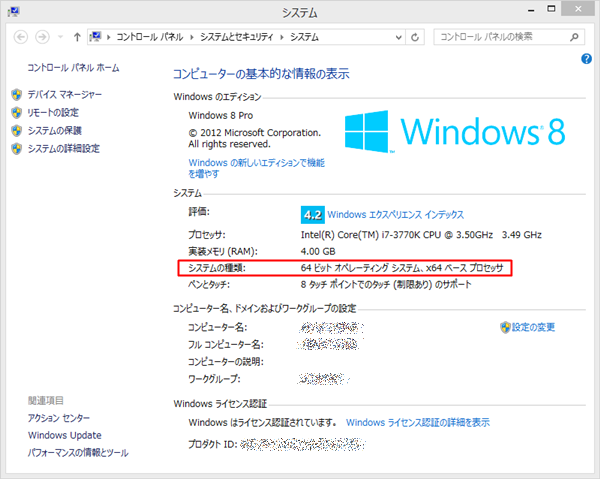This screenshot has height=479, width=600.
Task: Click shield icon beside システムの保護
Action: 16,130
